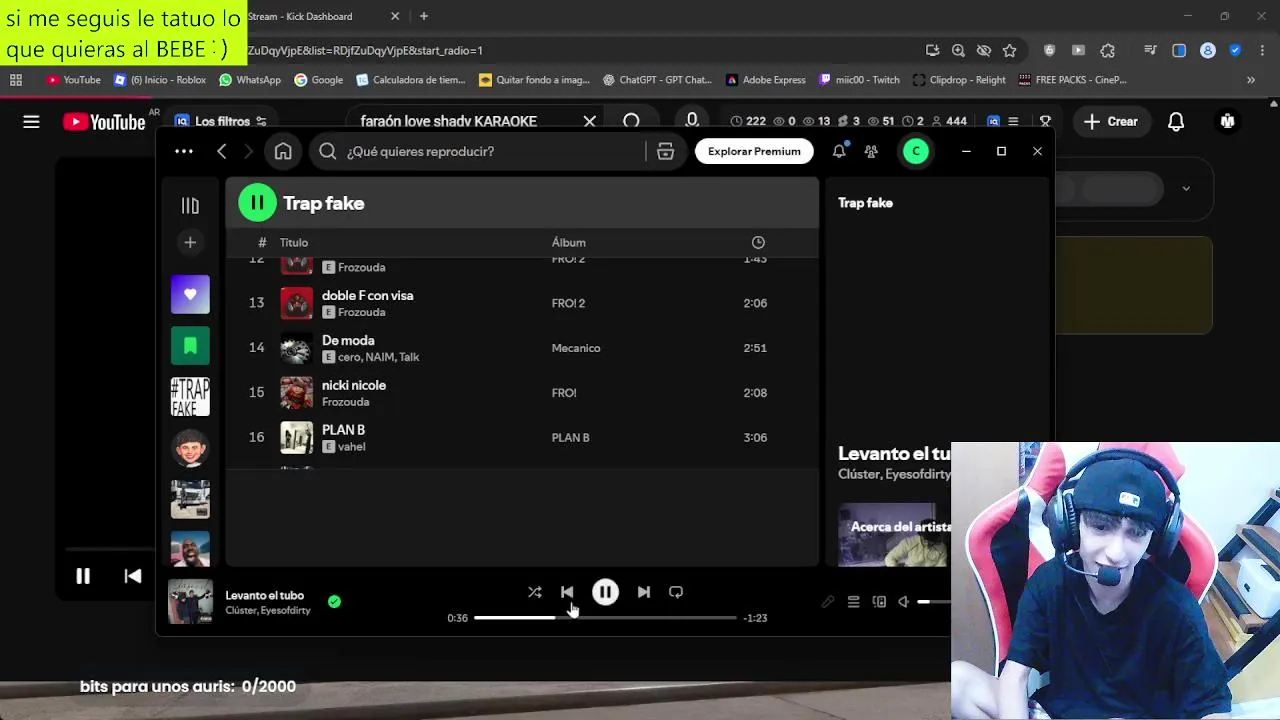Open the PLAN B album link
This screenshot has height=720, width=1280.
pos(570,437)
